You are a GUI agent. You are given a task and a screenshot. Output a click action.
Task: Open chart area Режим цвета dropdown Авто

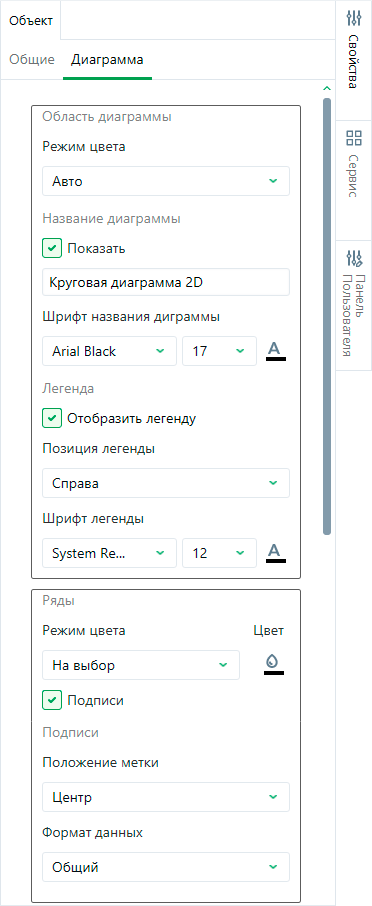coord(166,181)
